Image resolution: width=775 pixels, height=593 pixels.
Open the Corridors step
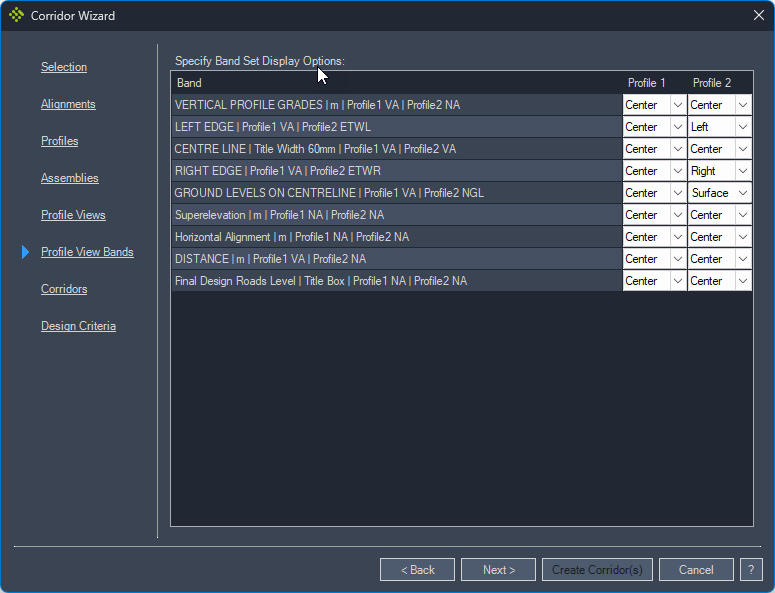pyautogui.click(x=64, y=289)
